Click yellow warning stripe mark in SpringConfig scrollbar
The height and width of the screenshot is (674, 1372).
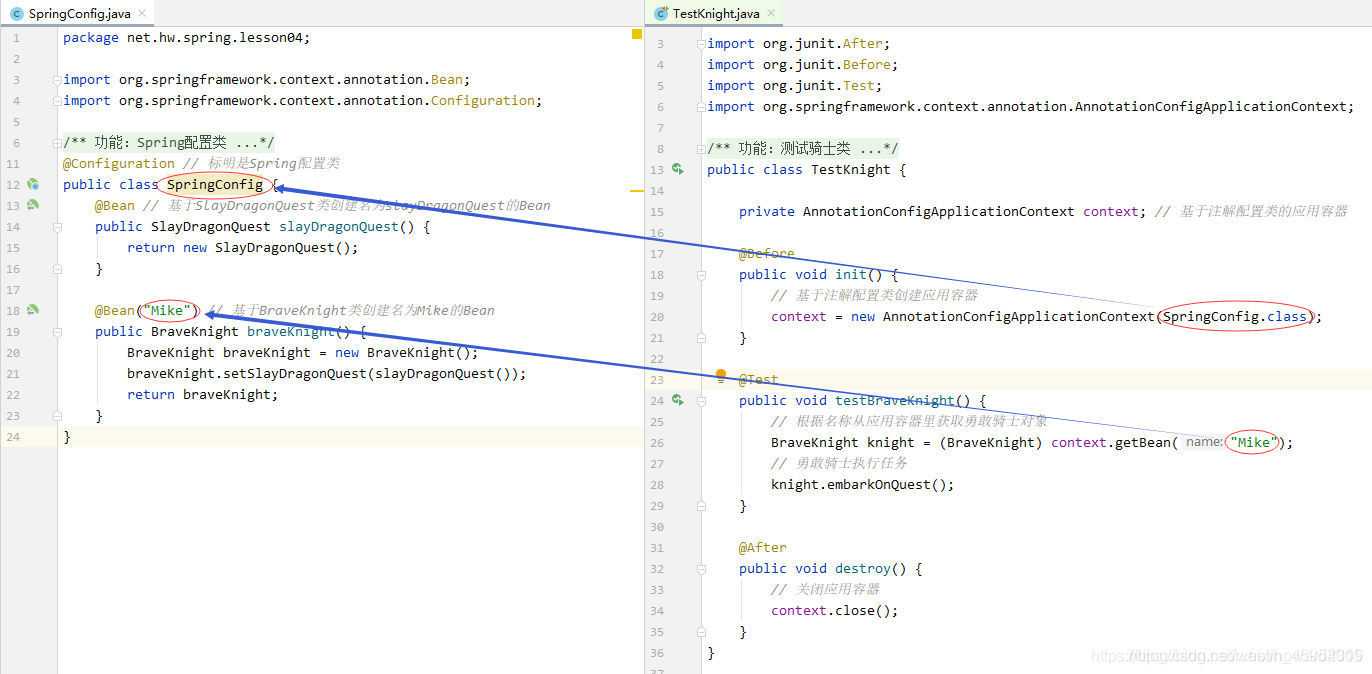coord(637,189)
